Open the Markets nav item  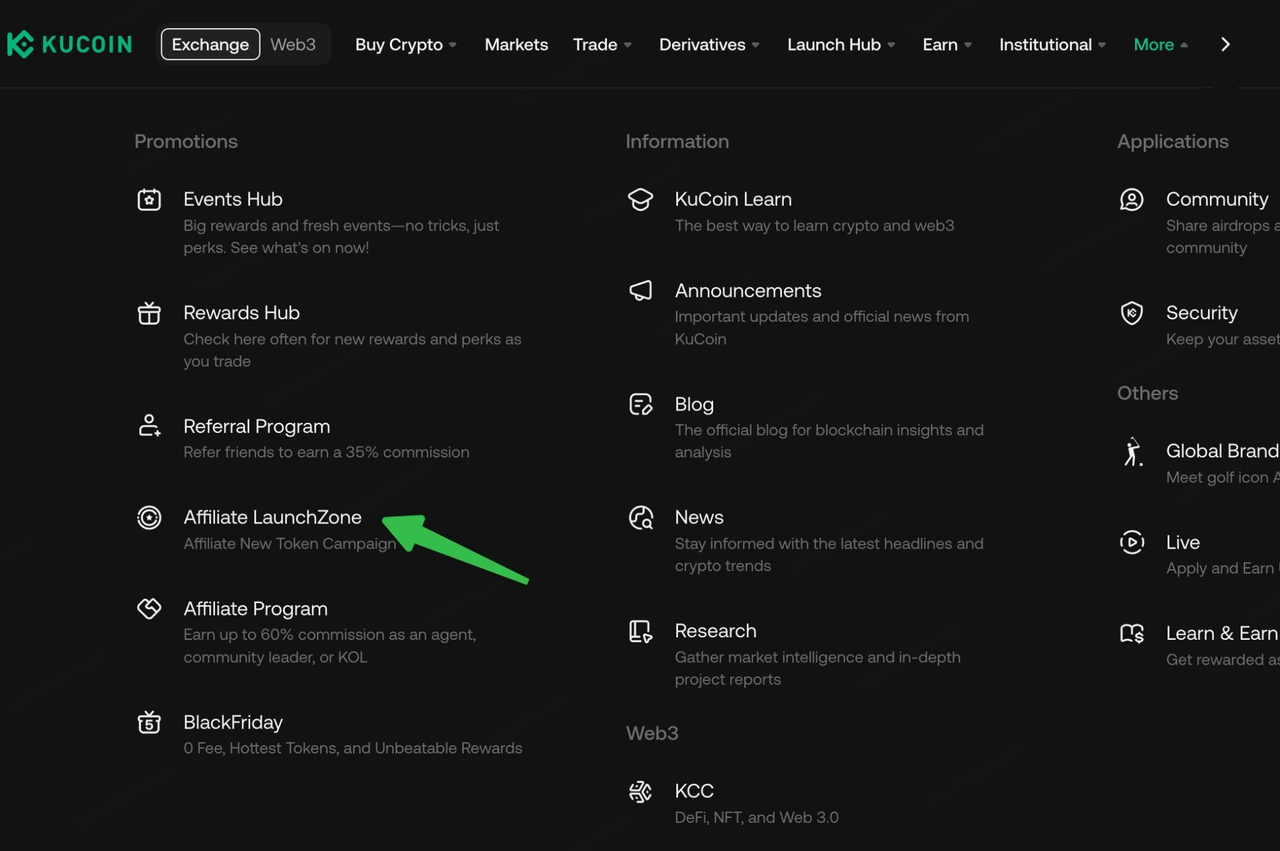(516, 45)
